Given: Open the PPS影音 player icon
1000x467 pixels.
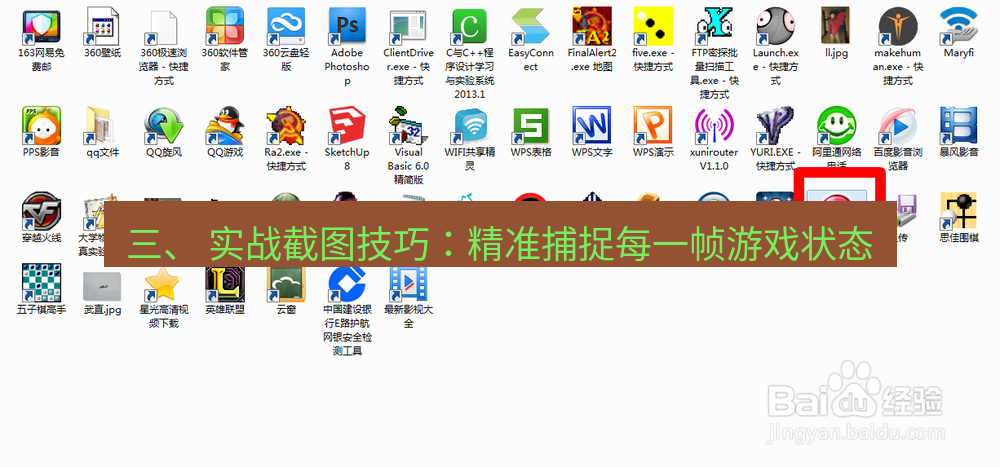Looking at the screenshot, I should tap(41, 125).
